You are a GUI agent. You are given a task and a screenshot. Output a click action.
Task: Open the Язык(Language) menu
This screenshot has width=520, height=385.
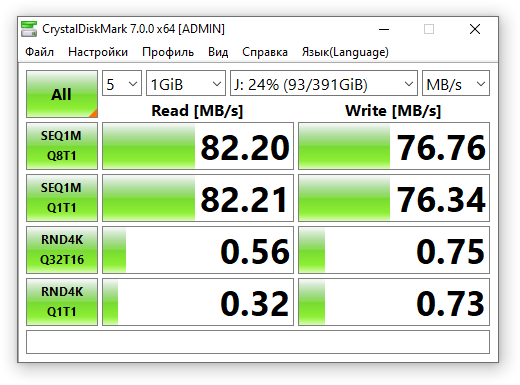pyautogui.click(x=345, y=52)
